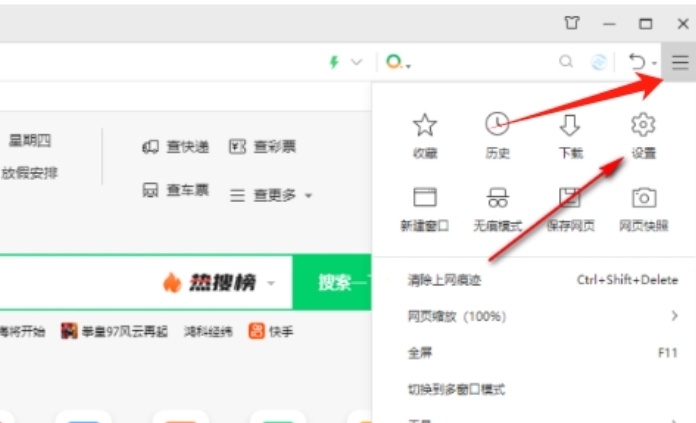Screen dimensions: 696x423
Task: Open the 下载 downloads arrow icon
Action: coord(570,126)
